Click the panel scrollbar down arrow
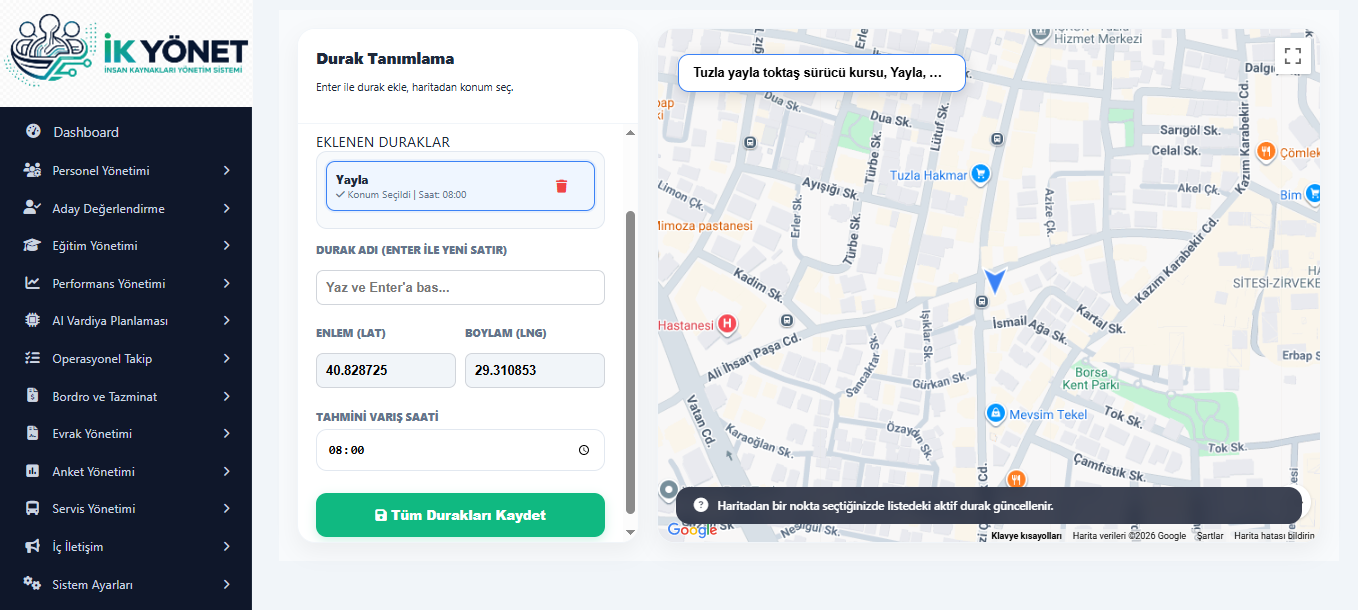The width and height of the screenshot is (1358, 610). 630,532
